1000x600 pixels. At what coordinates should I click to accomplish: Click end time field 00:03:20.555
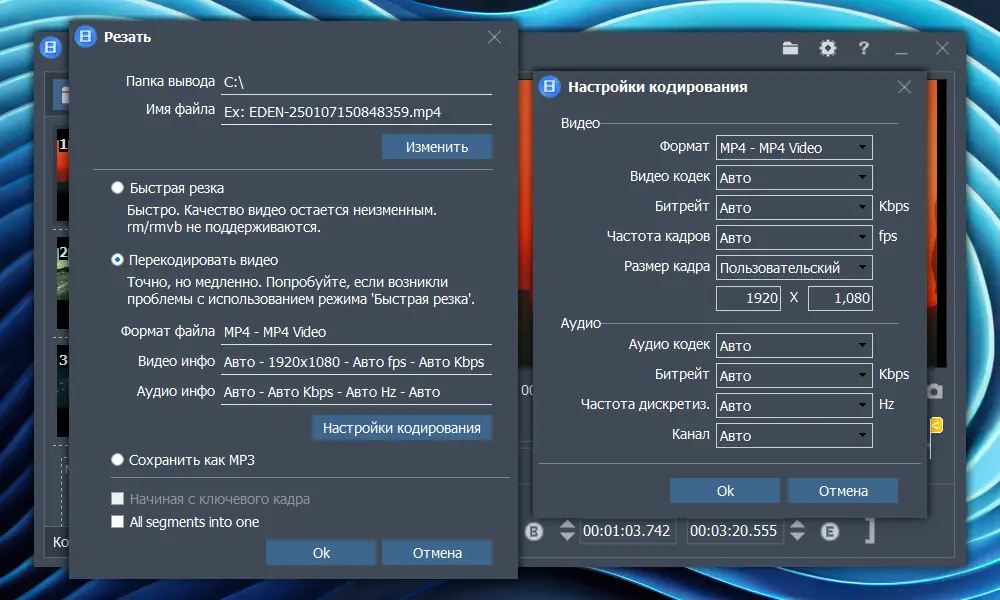[733, 531]
